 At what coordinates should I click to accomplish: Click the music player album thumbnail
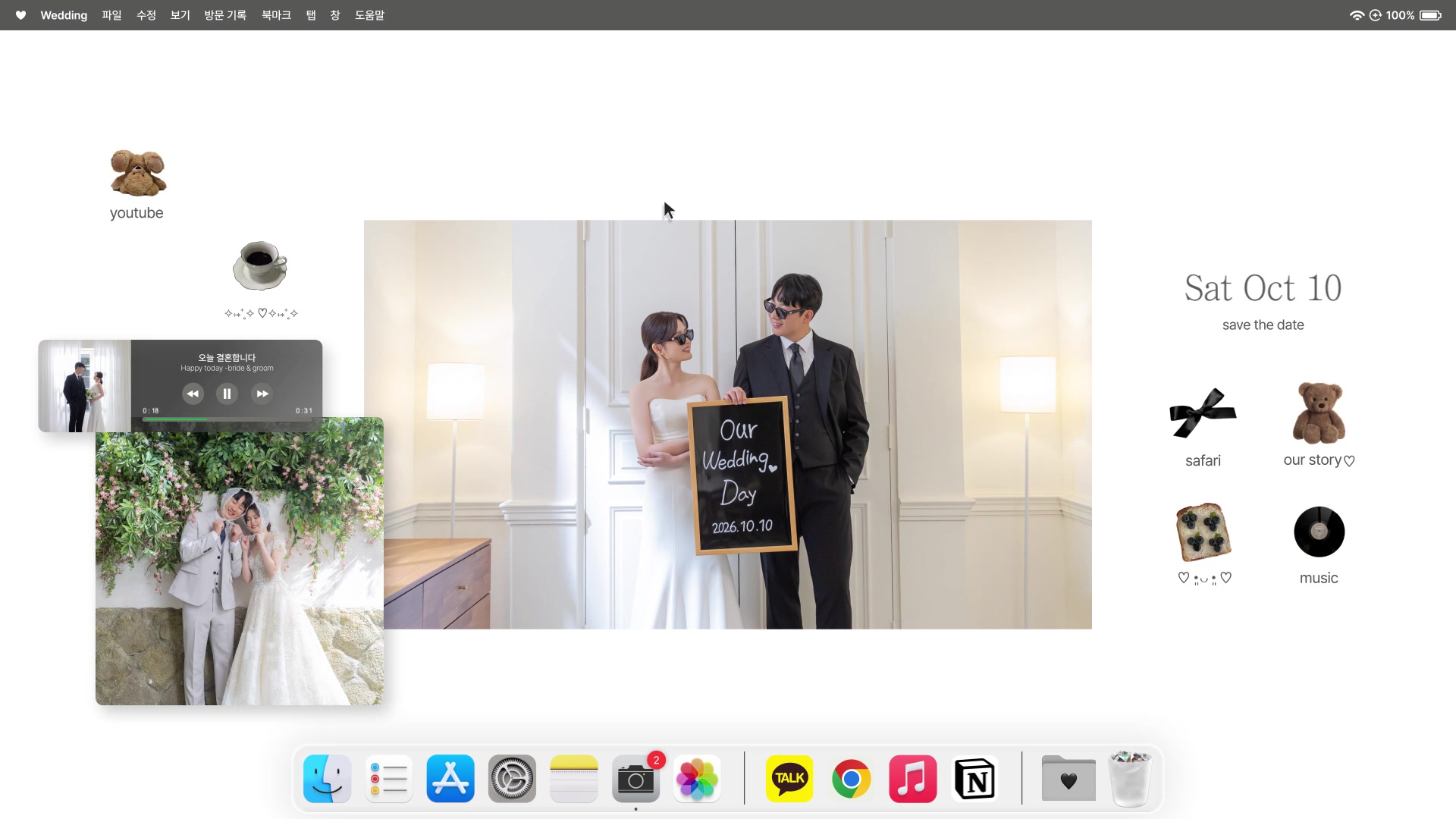[x=84, y=386]
